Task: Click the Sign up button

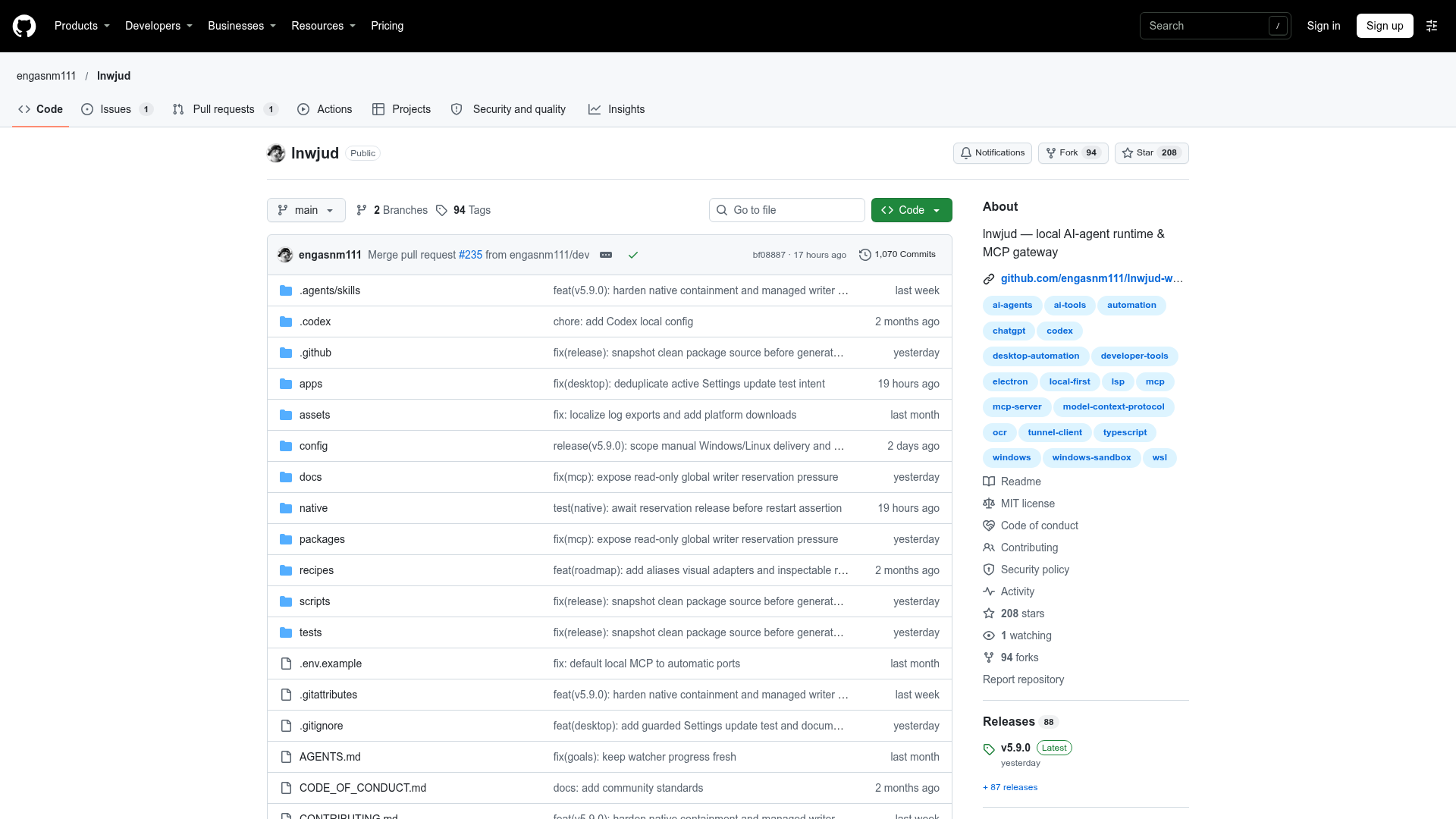Action: coord(1385,26)
